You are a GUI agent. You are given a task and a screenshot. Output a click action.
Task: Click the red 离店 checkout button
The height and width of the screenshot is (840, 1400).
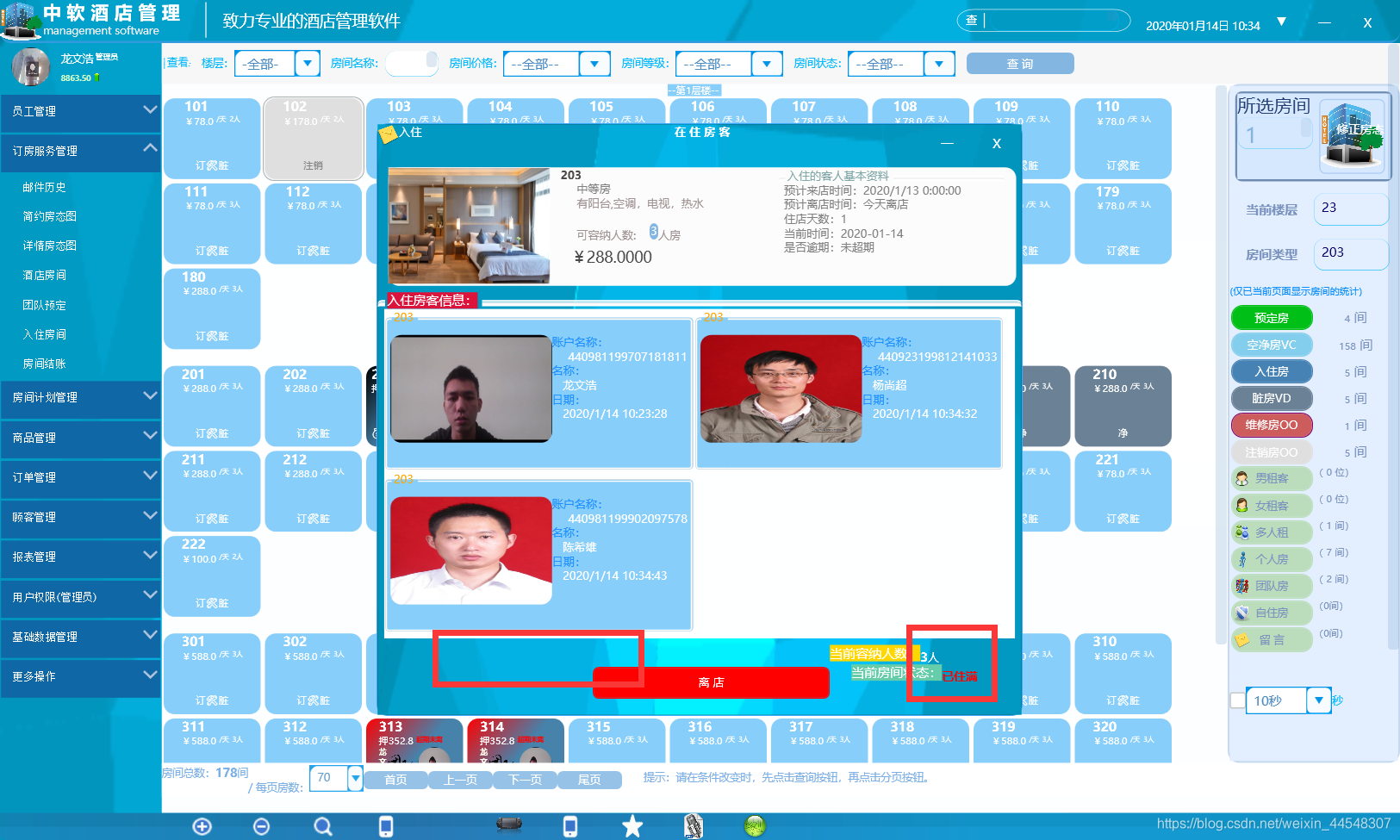711,682
